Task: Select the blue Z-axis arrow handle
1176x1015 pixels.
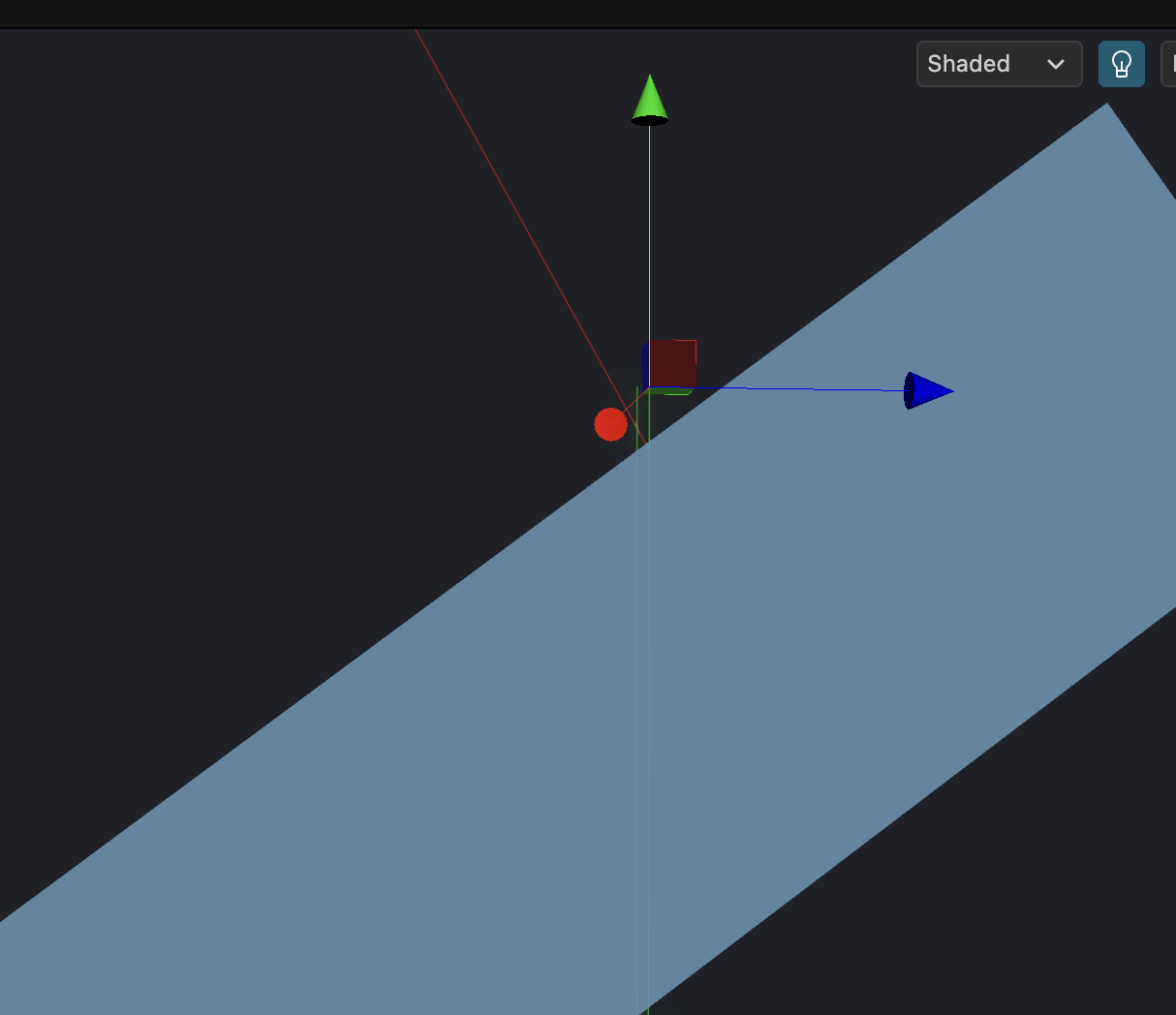Action: click(x=928, y=390)
